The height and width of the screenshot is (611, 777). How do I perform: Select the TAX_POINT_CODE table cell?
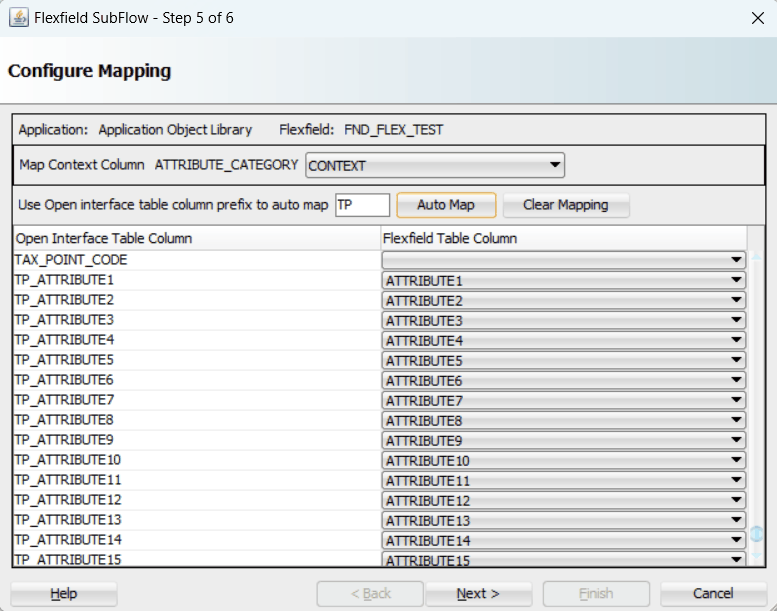[x=196, y=260]
